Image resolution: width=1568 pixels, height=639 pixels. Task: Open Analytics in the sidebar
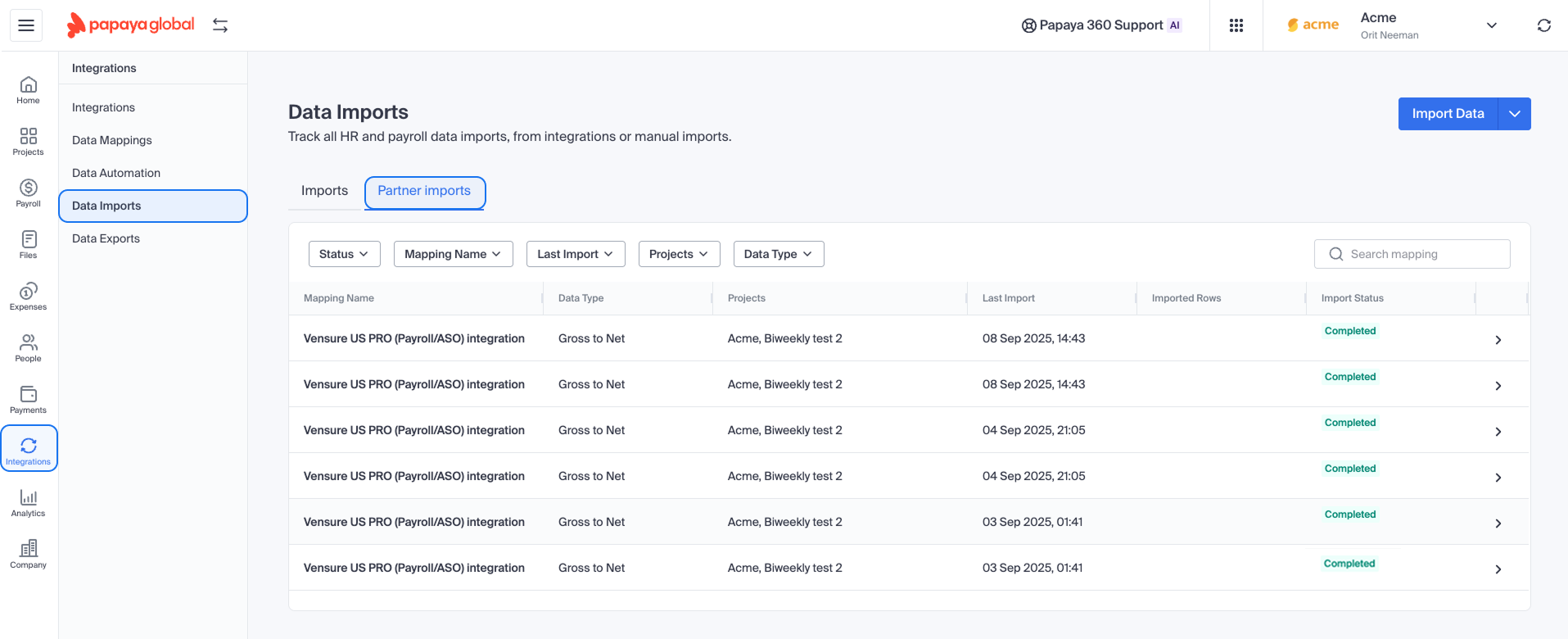pos(29,503)
